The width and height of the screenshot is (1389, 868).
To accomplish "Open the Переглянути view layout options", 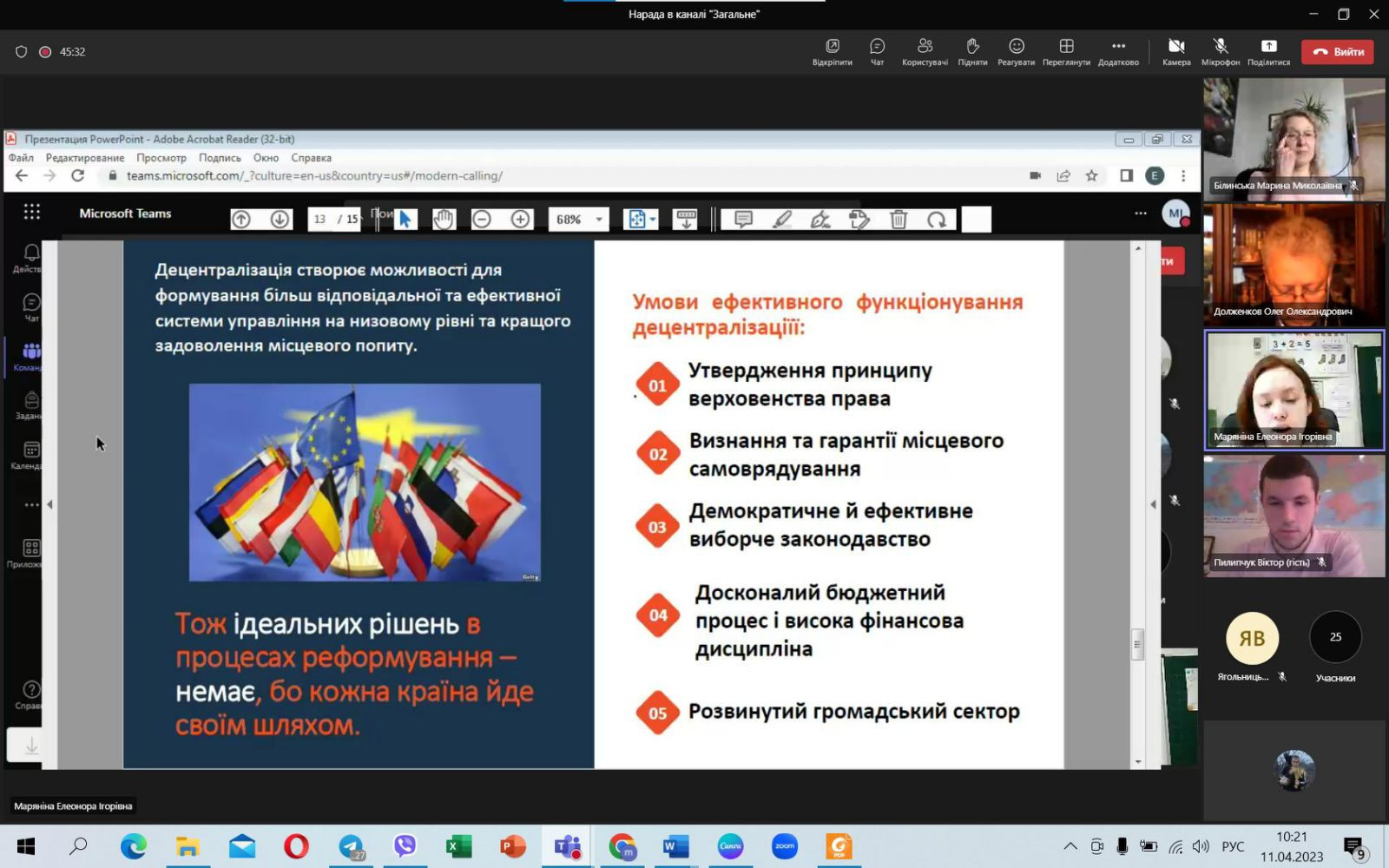I will (1066, 51).
